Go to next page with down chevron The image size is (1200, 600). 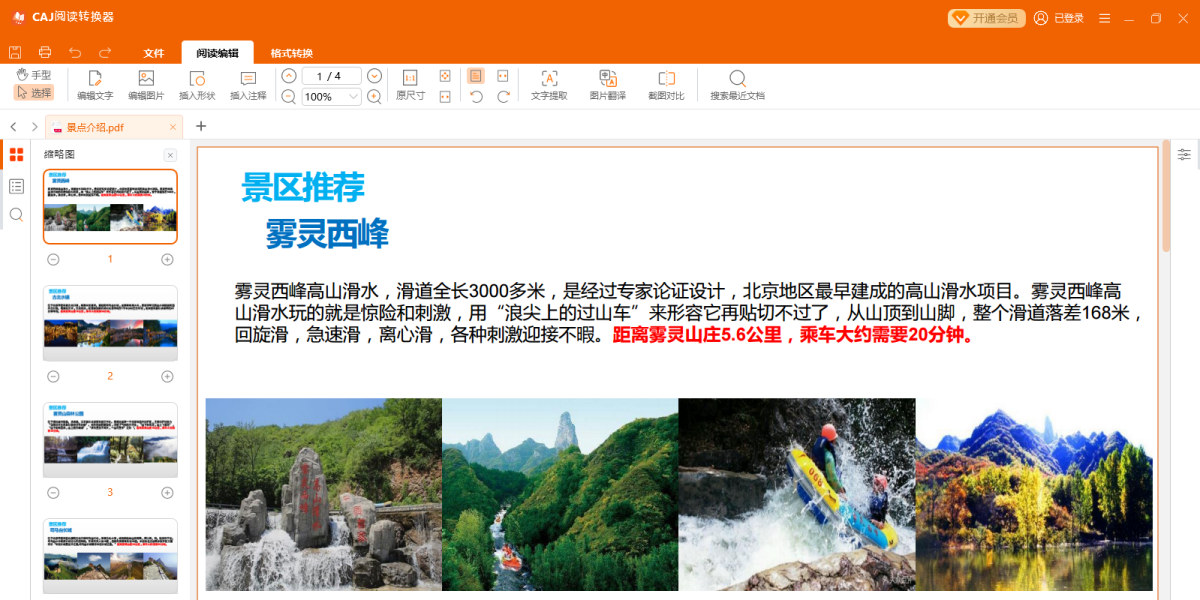374,76
